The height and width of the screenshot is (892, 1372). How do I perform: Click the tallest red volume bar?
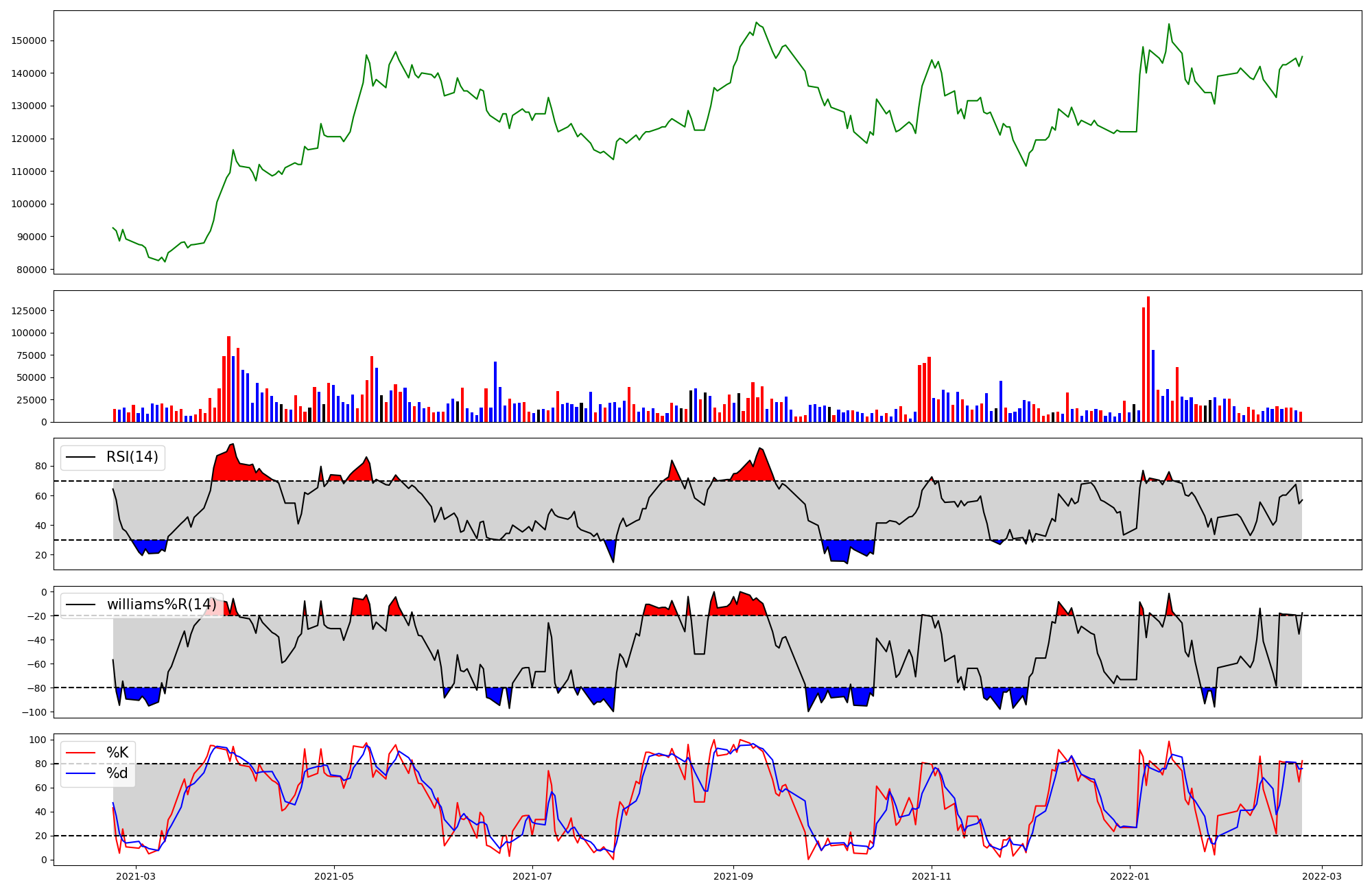click(x=1148, y=360)
